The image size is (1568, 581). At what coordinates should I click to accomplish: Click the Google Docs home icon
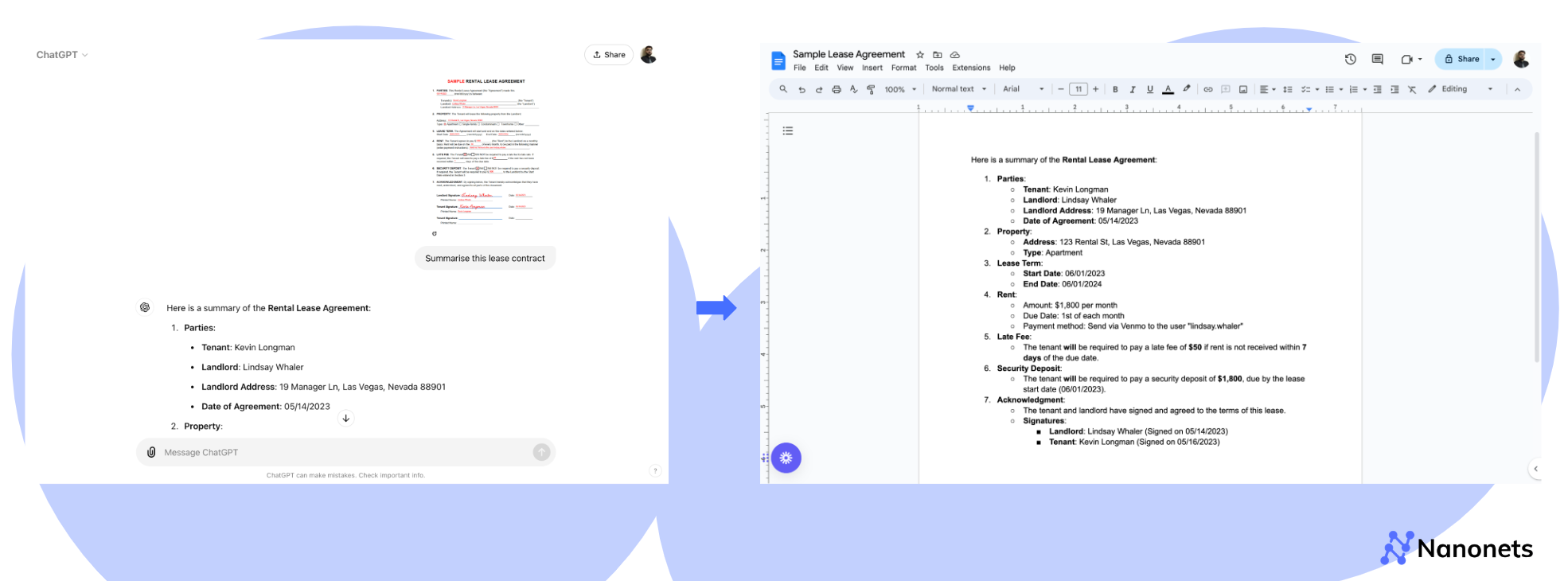[778, 60]
